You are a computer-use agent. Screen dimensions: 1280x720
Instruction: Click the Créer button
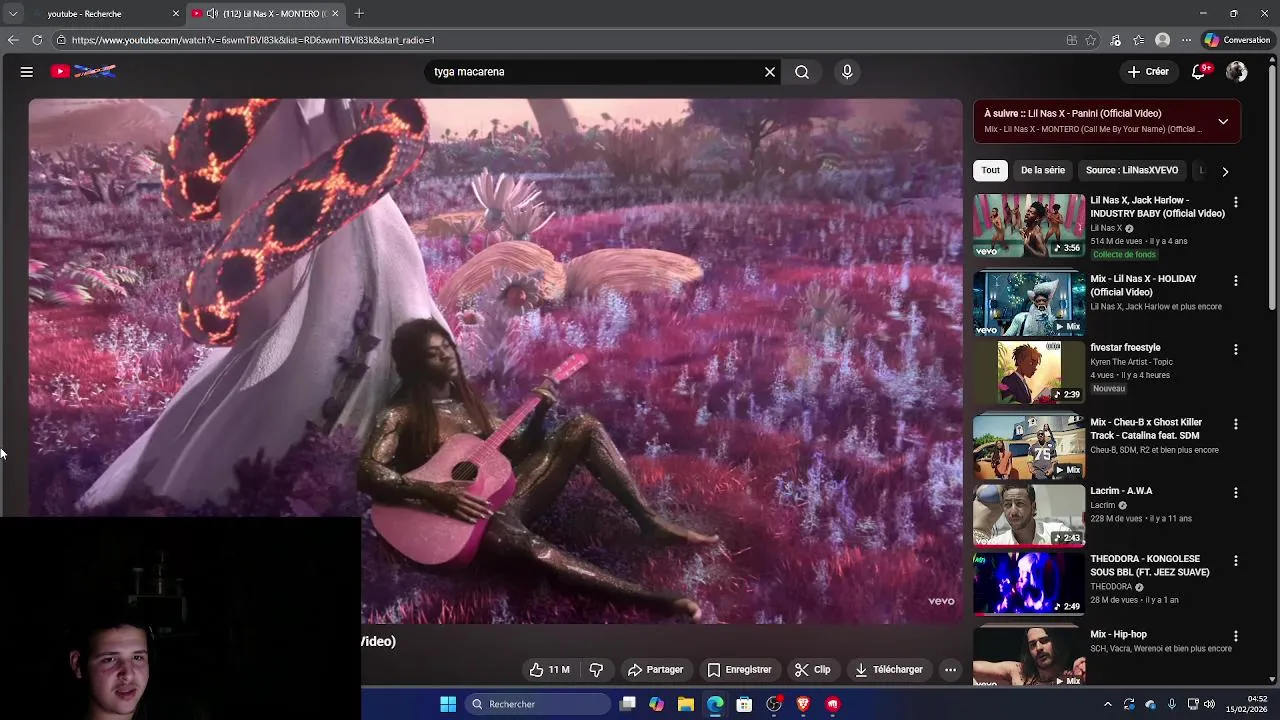tap(1148, 72)
